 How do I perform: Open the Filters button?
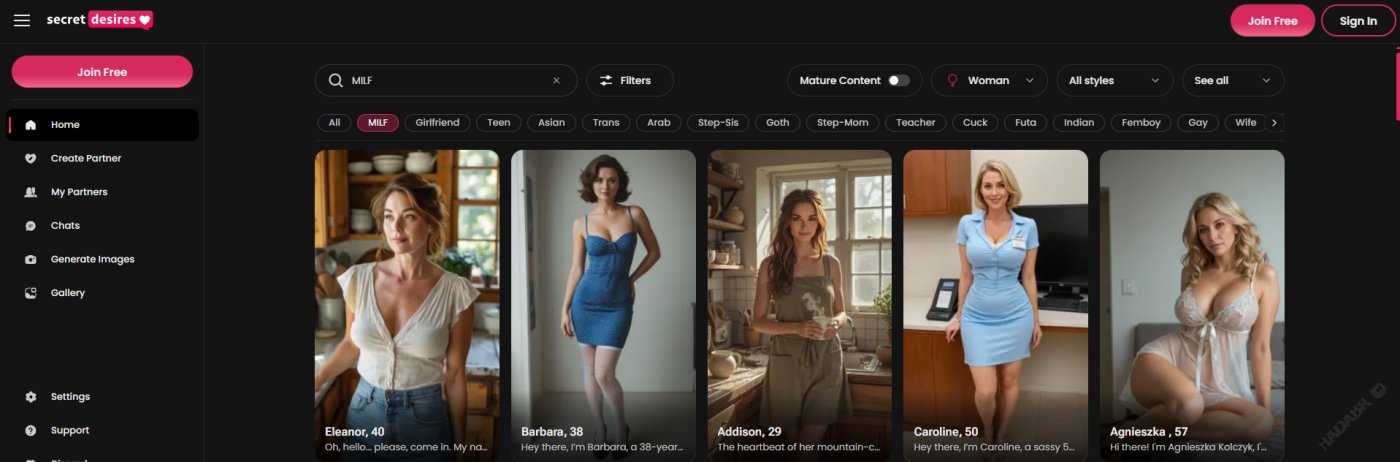pyautogui.click(x=630, y=81)
